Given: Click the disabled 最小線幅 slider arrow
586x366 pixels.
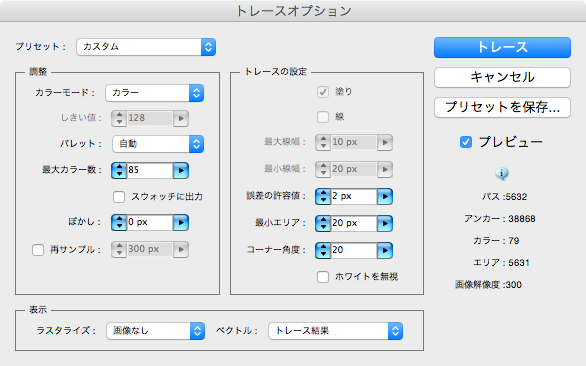Looking at the screenshot, I should click(x=385, y=169).
